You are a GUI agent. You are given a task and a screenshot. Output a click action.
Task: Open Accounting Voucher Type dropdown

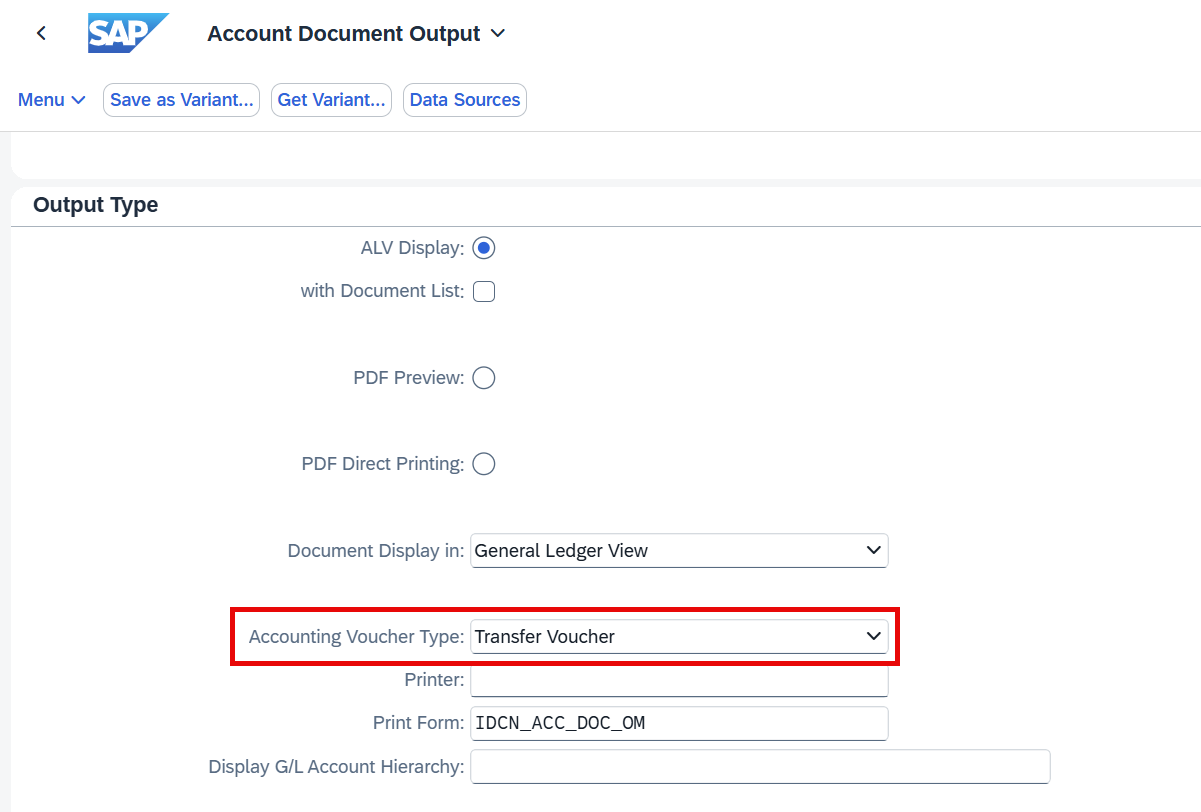pos(679,637)
